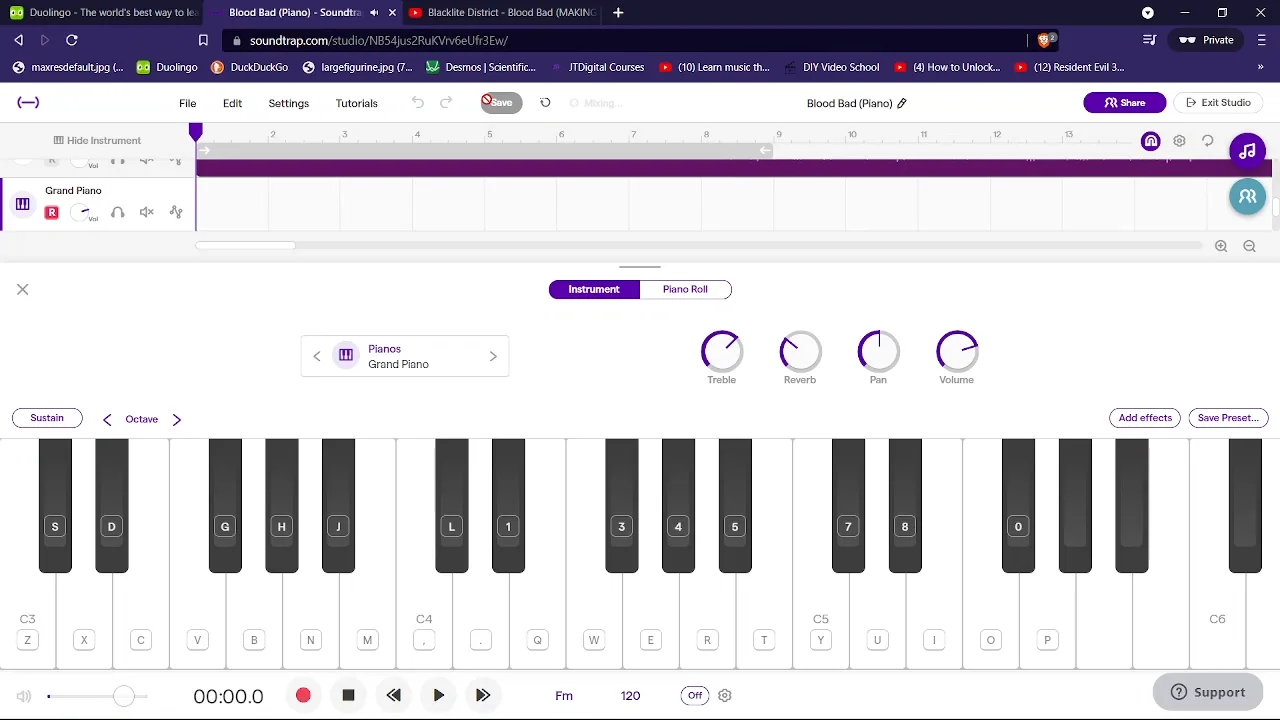Click the Volume knob in instrument panel
Image resolution: width=1280 pixels, height=720 pixels.
pyautogui.click(x=957, y=351)
